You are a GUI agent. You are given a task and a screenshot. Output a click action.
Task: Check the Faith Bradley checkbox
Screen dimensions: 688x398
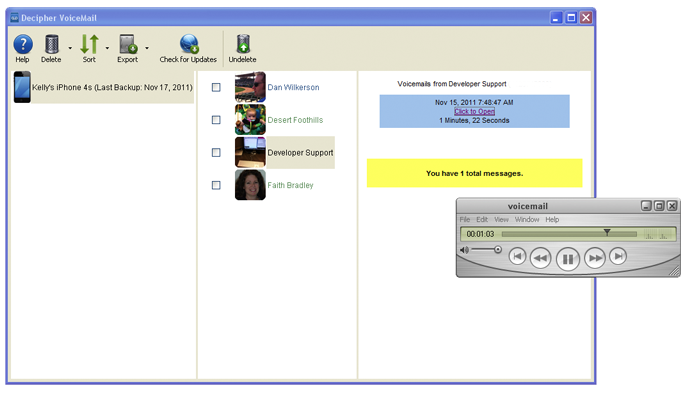click(x=216, y=185)
